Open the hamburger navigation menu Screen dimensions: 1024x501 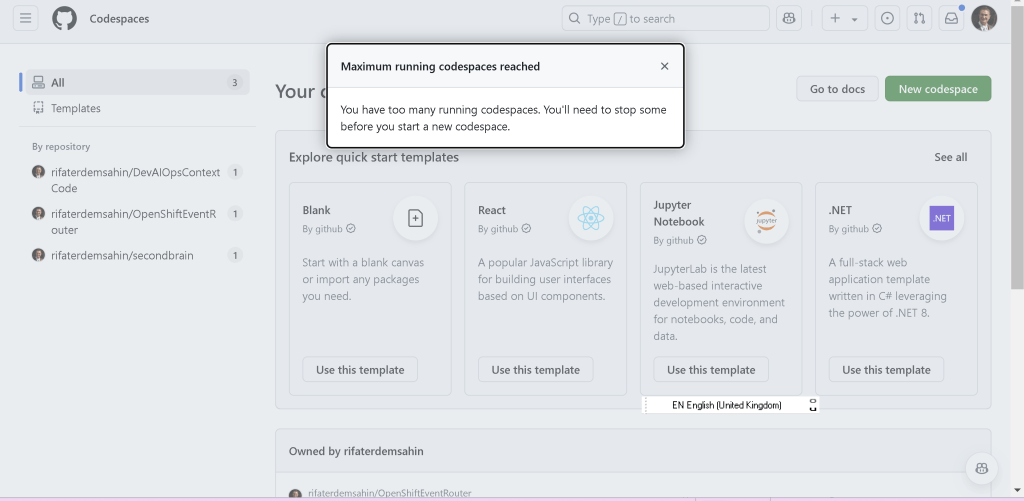25,18
